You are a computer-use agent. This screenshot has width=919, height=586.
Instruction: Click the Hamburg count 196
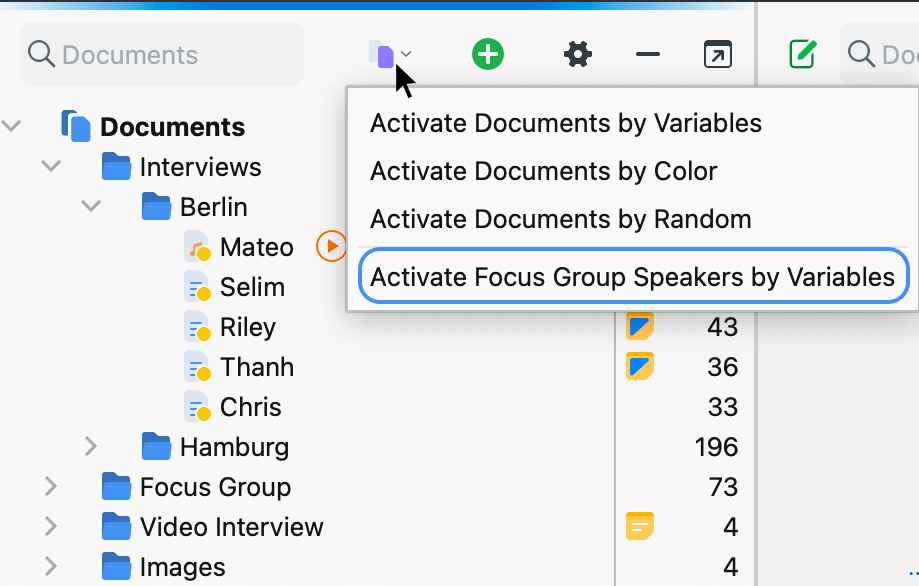pyautogui.click(x=716, y=447)
